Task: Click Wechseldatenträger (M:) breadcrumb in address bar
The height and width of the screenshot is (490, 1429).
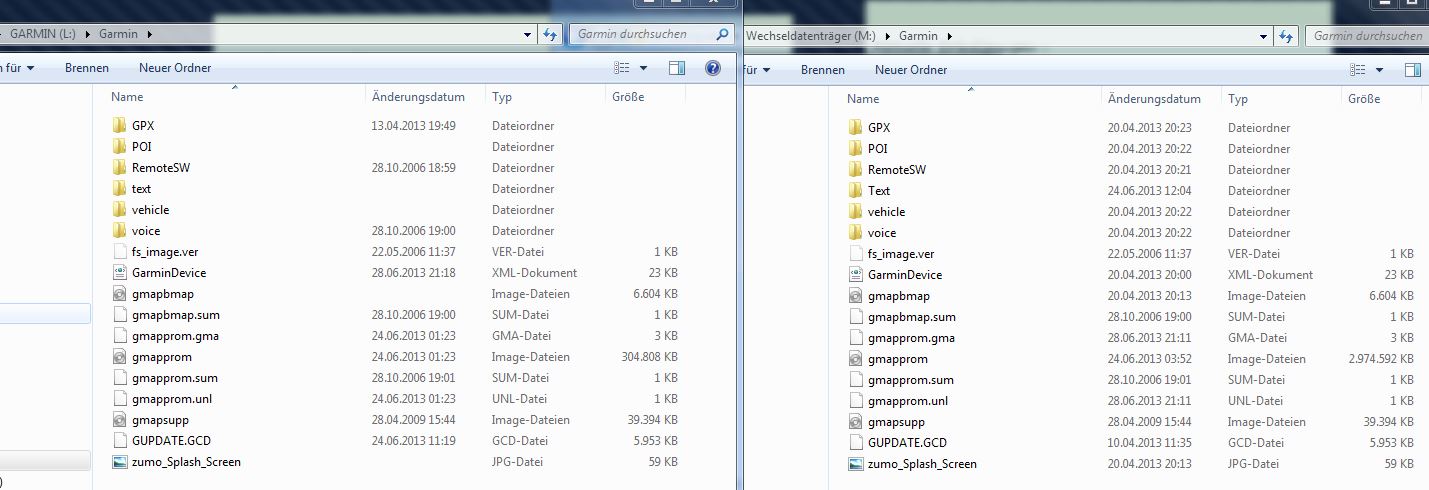Action: coord(810,36)
